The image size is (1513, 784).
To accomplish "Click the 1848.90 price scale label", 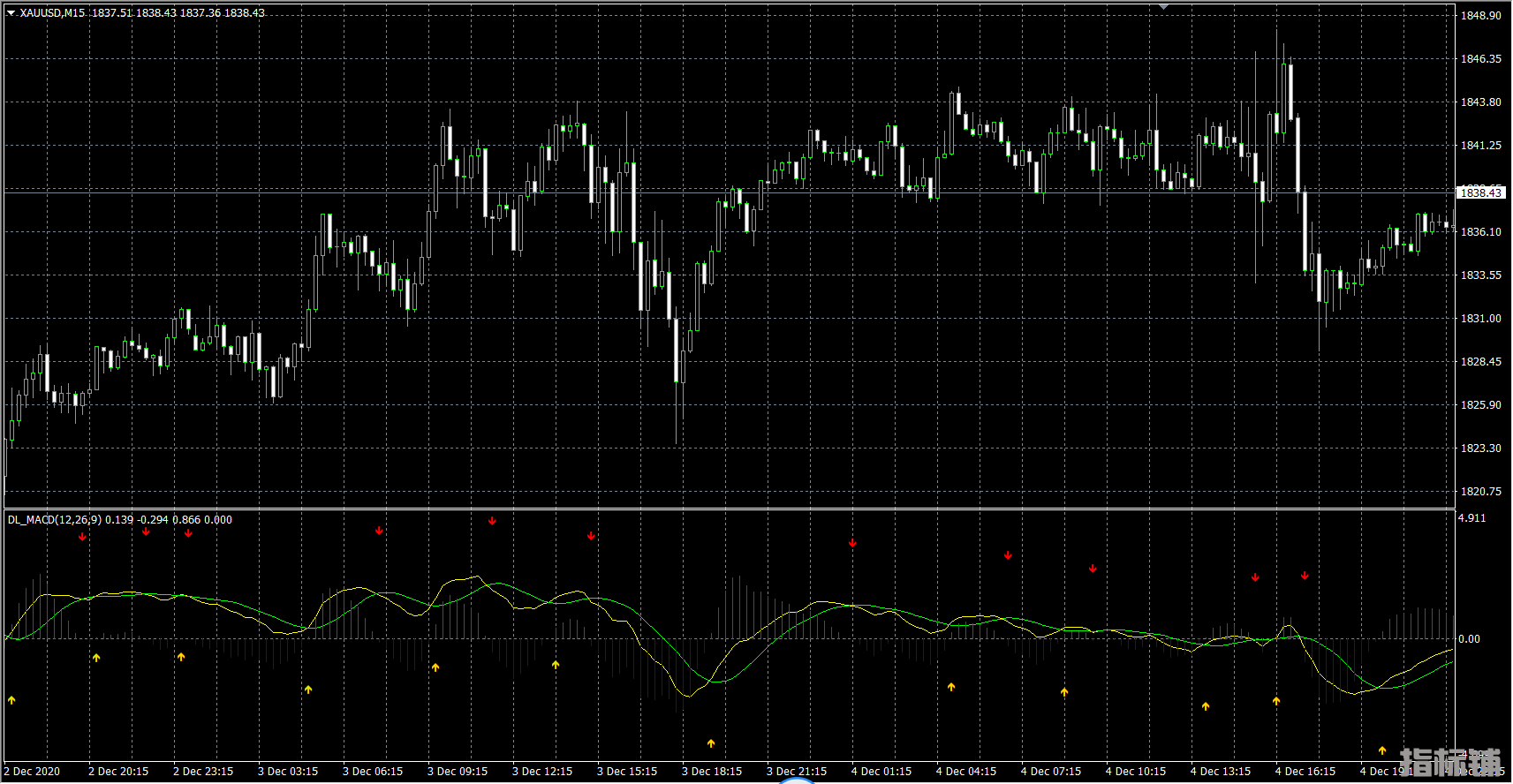I will [1480, 16].
